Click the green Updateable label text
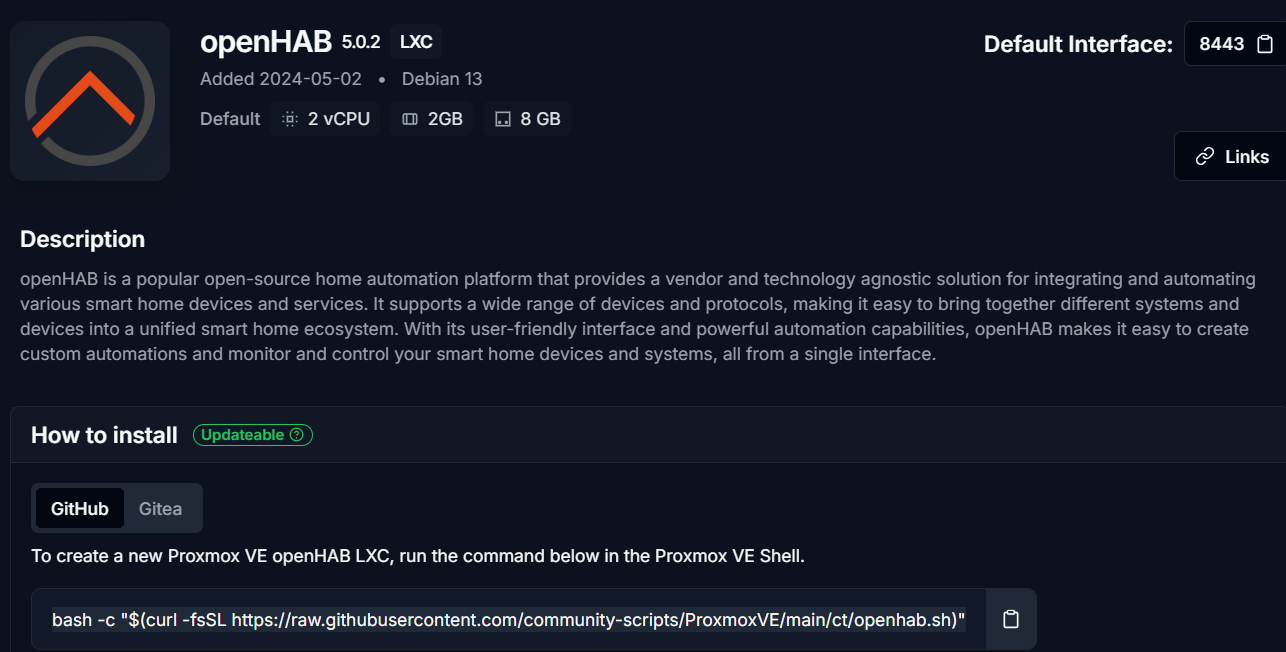This screenshot has height=652, width=1286. click(x=242, y=435)
